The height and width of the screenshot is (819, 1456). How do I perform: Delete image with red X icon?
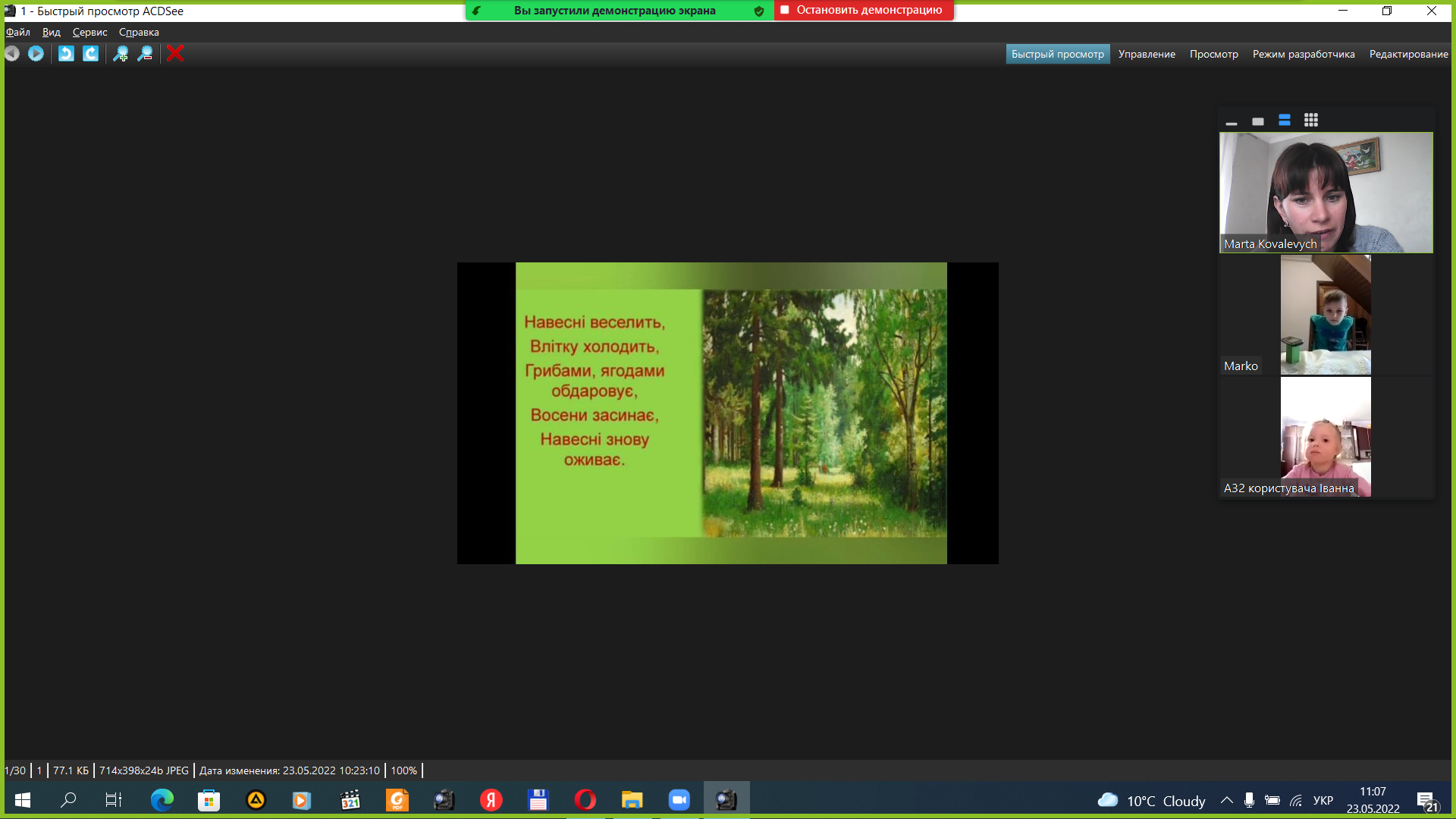(x=175, y=54)
